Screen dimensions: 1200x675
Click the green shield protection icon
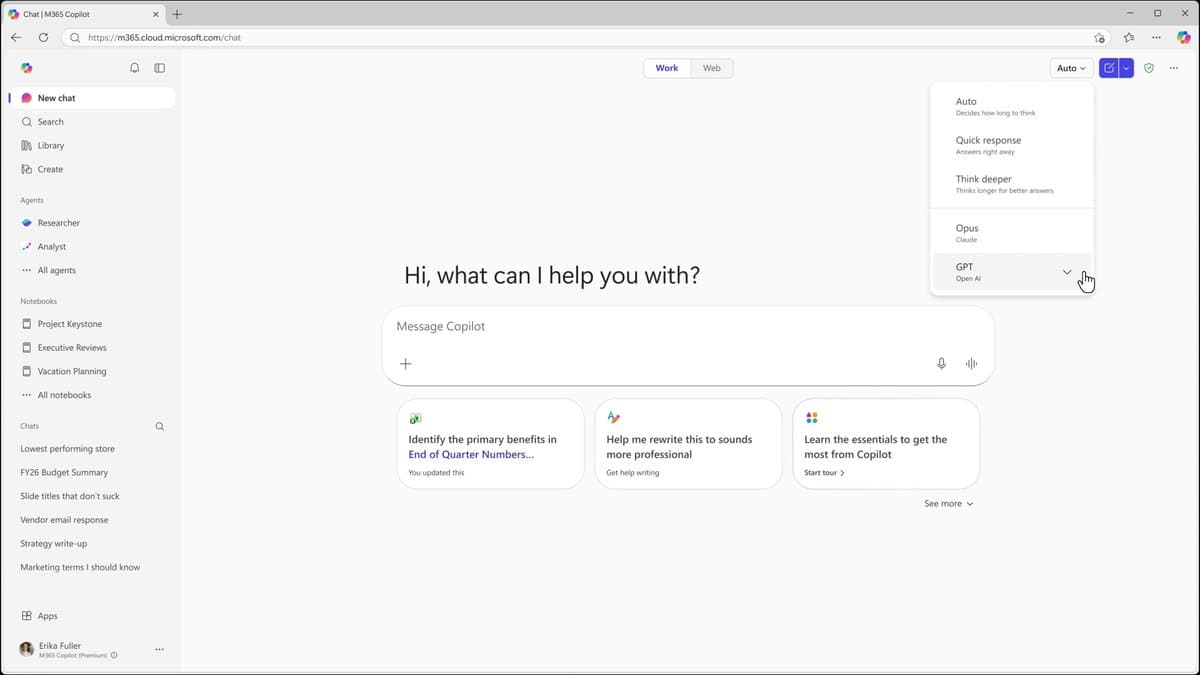1149,68
